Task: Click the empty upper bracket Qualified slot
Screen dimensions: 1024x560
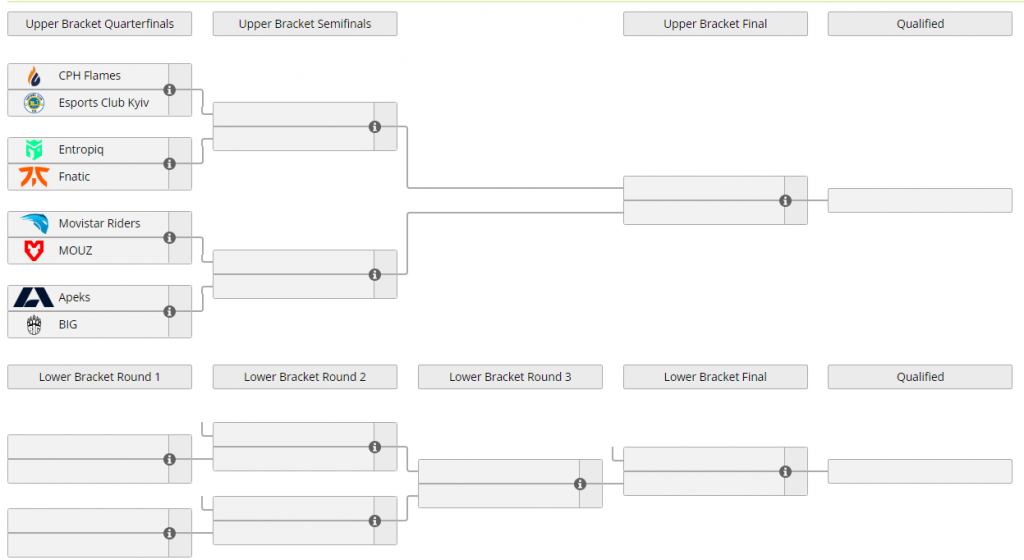Action: pyautogui.click(x=920, y=200)
